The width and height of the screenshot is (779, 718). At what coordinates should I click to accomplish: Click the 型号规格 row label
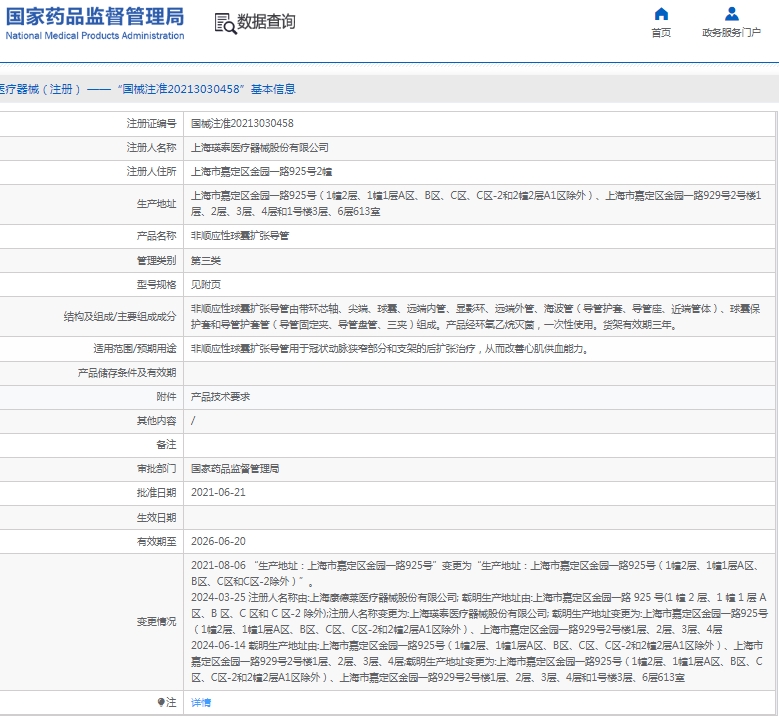(156, 285)
